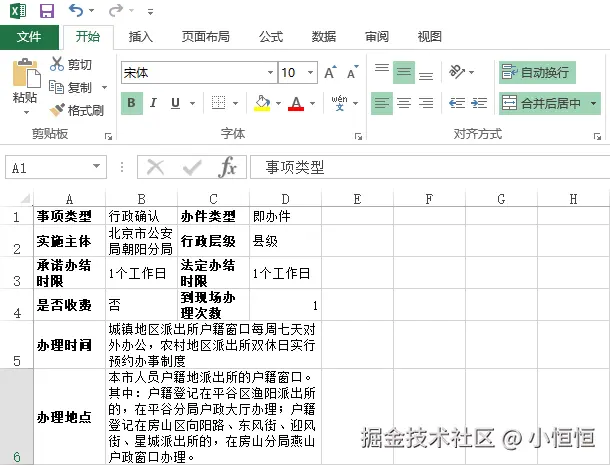Viewport: 610px width, 465px height.
Task: Toggle left text alignment
Action: [x=382, y=103]
